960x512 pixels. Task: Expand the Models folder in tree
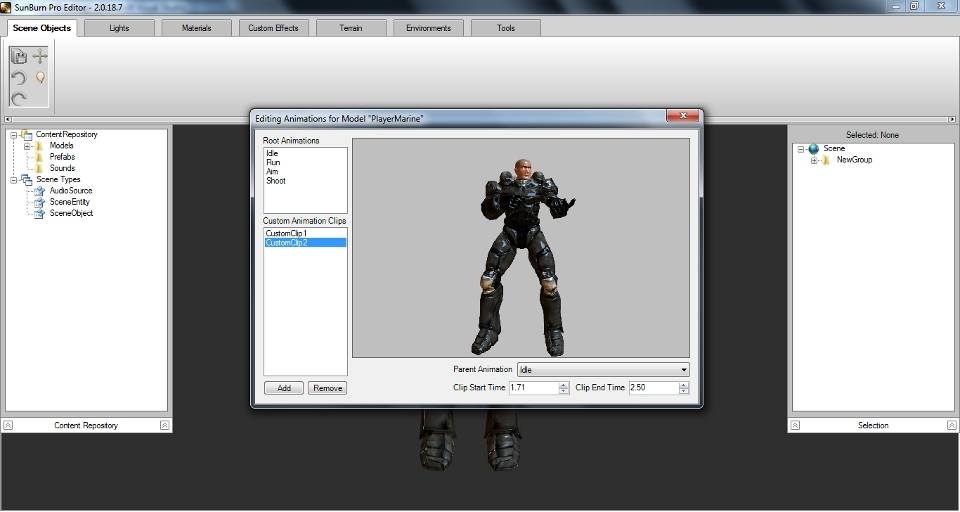pyautogui.click(x=27, y=146)
